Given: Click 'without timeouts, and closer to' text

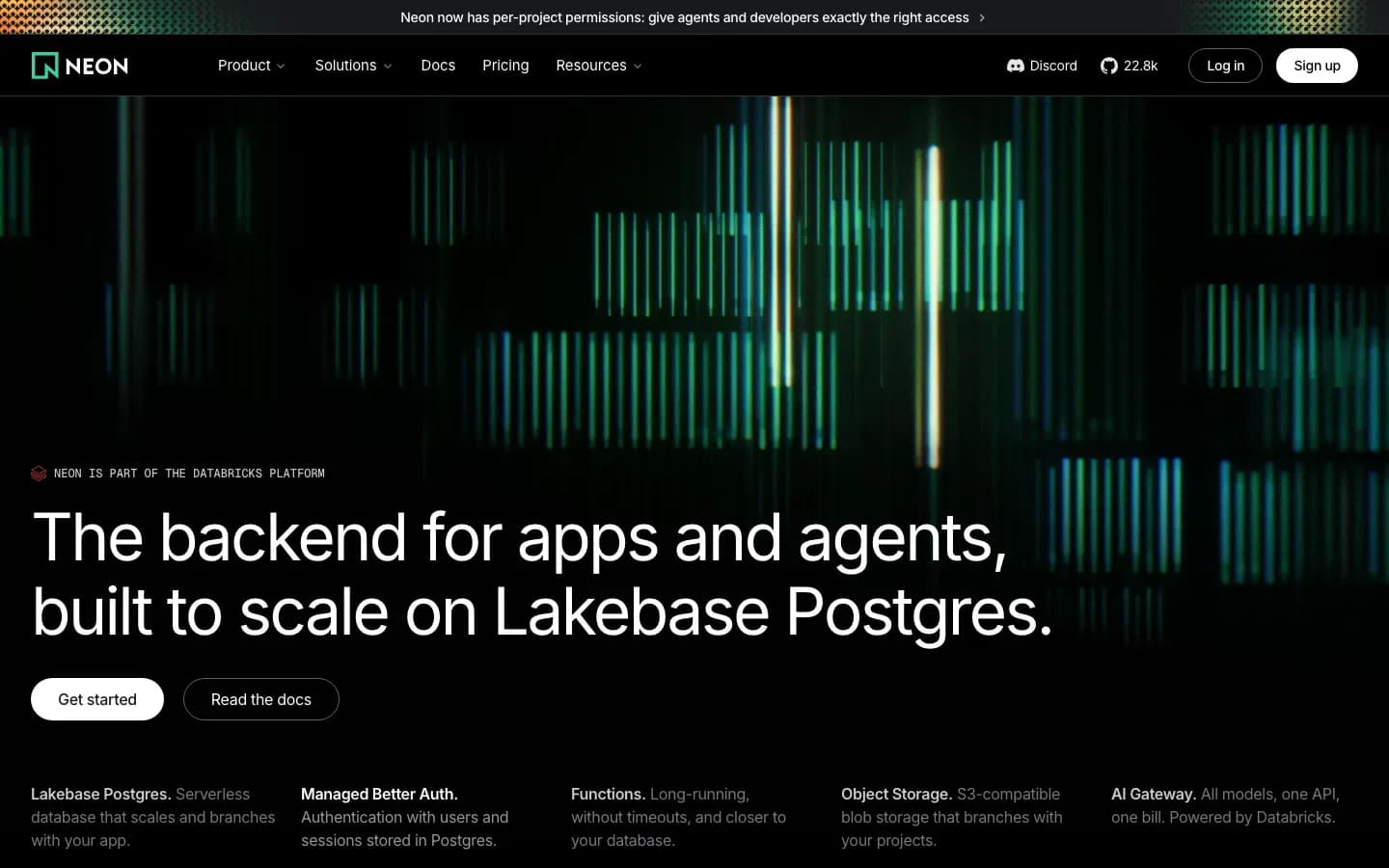Looking at the screenshot, I should coord(678,817).
